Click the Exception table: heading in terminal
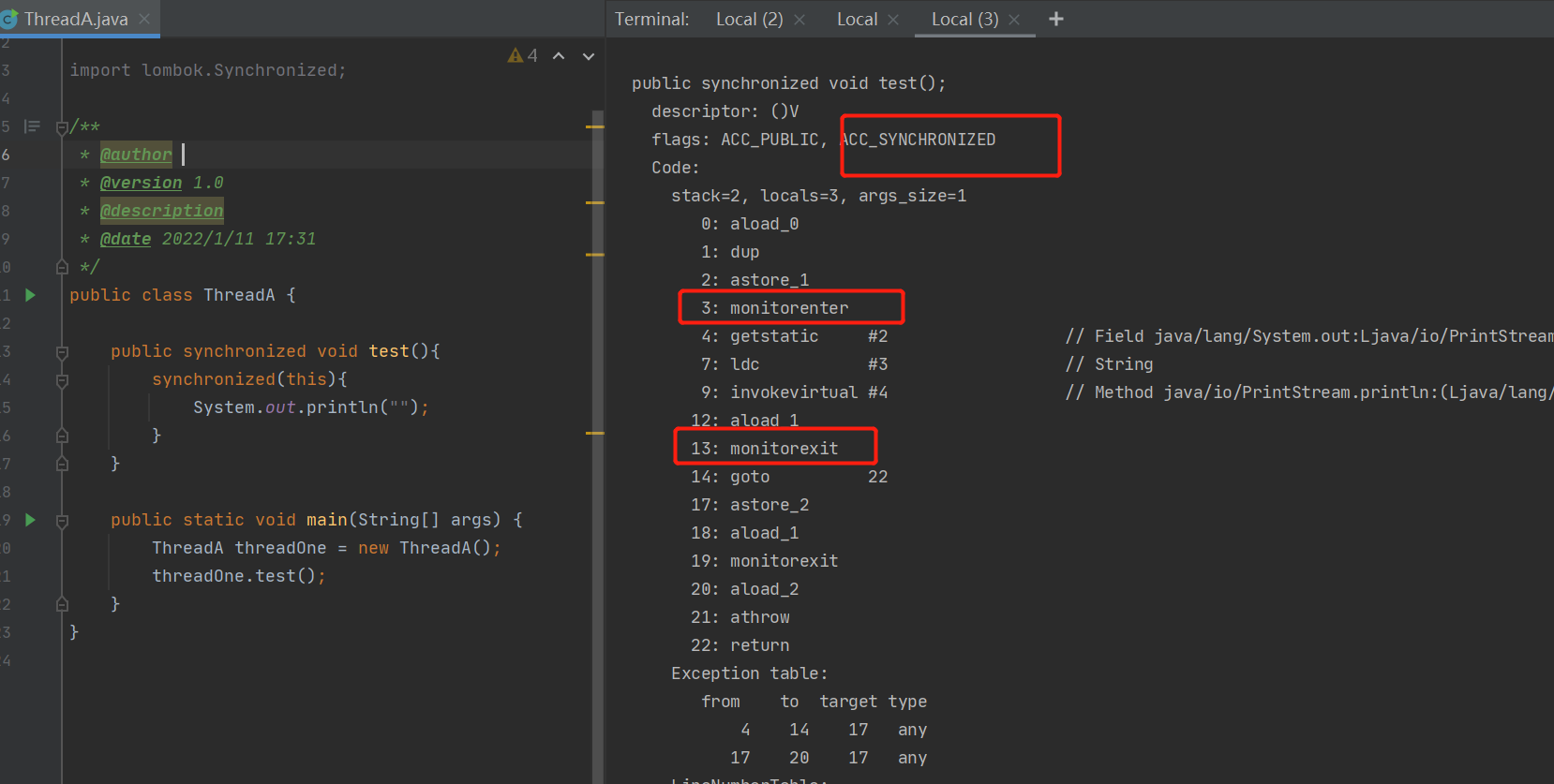 tap(750, 673)
